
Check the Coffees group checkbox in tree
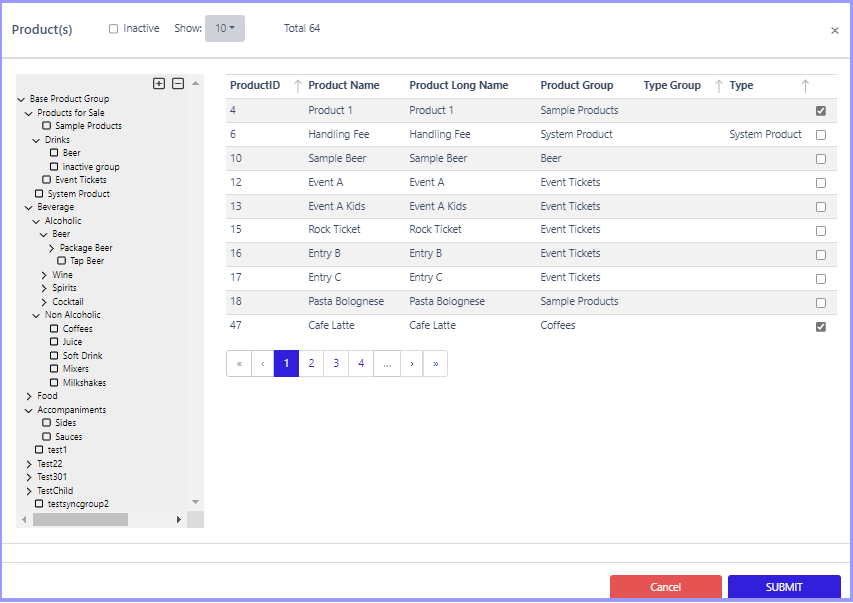click(x=54, y=328)
